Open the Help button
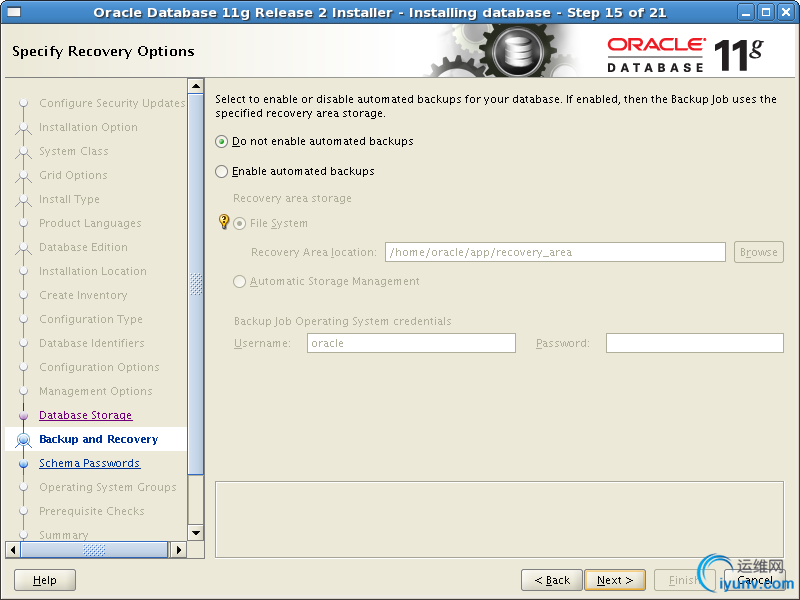Viewport: 800px width, 600px height. [45, 580]
